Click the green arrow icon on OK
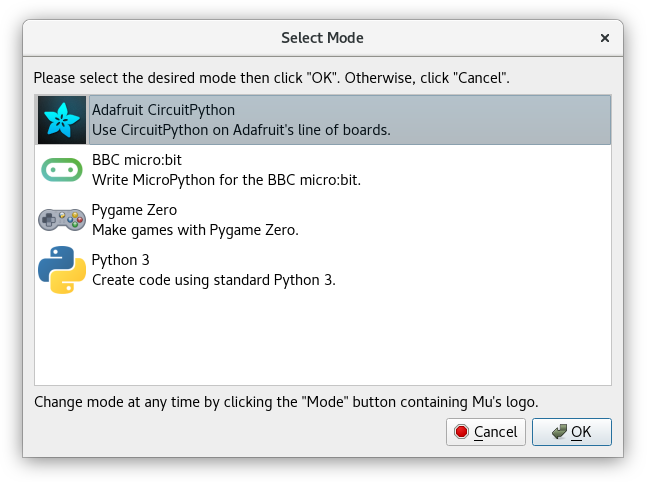The height and width of the screenshot is (482, 648). point(559,432)
